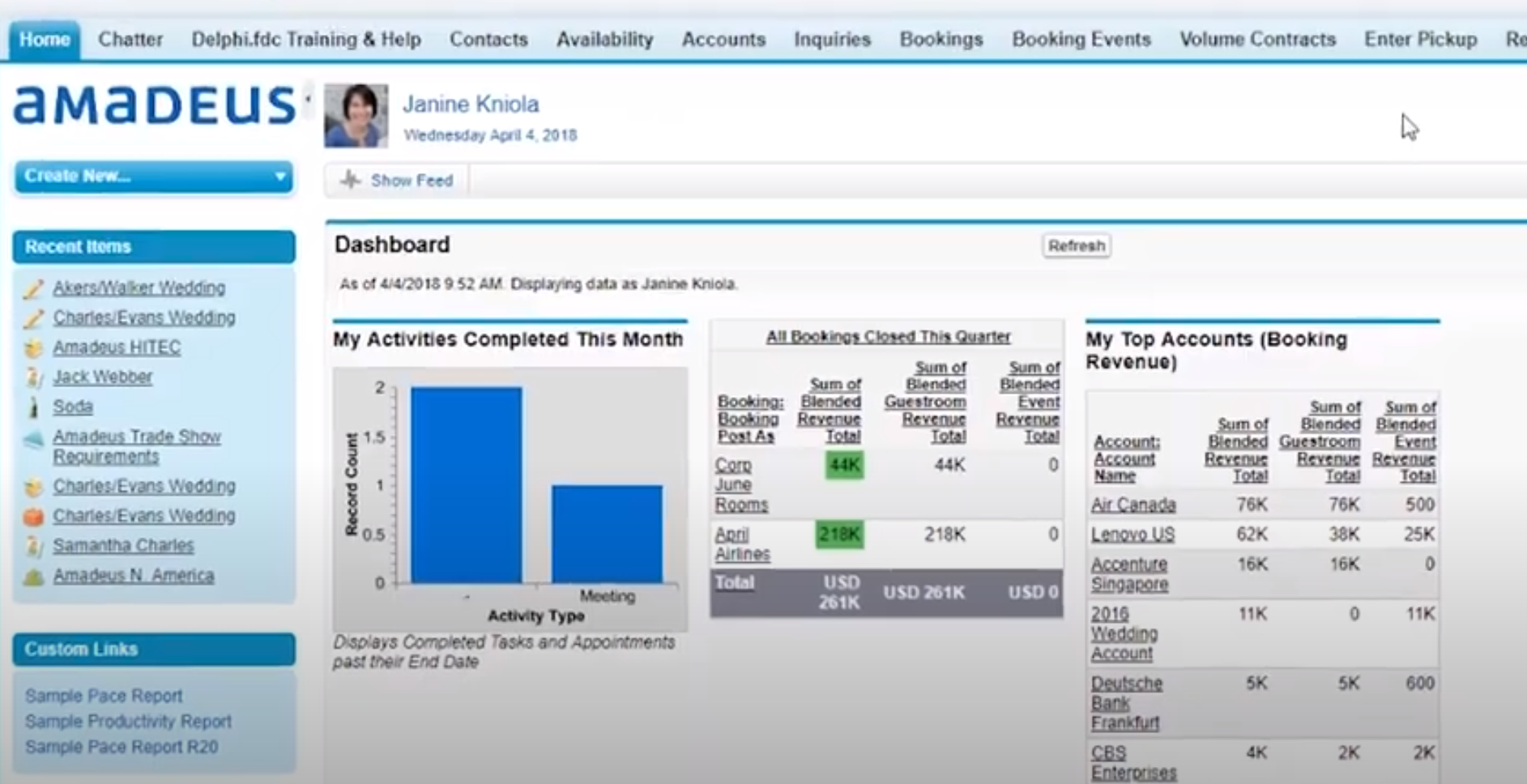Open the Accenture Singapore account
Viewport: 1527px width, 784px height.
tap(1129, 574)
